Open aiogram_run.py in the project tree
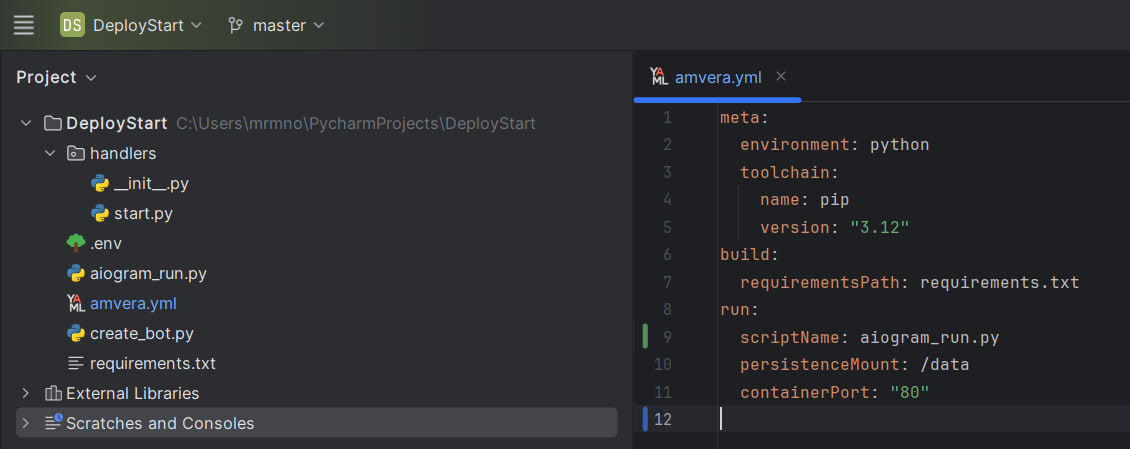The width and height of the screenshot is (1130, 449). (148, 273)
